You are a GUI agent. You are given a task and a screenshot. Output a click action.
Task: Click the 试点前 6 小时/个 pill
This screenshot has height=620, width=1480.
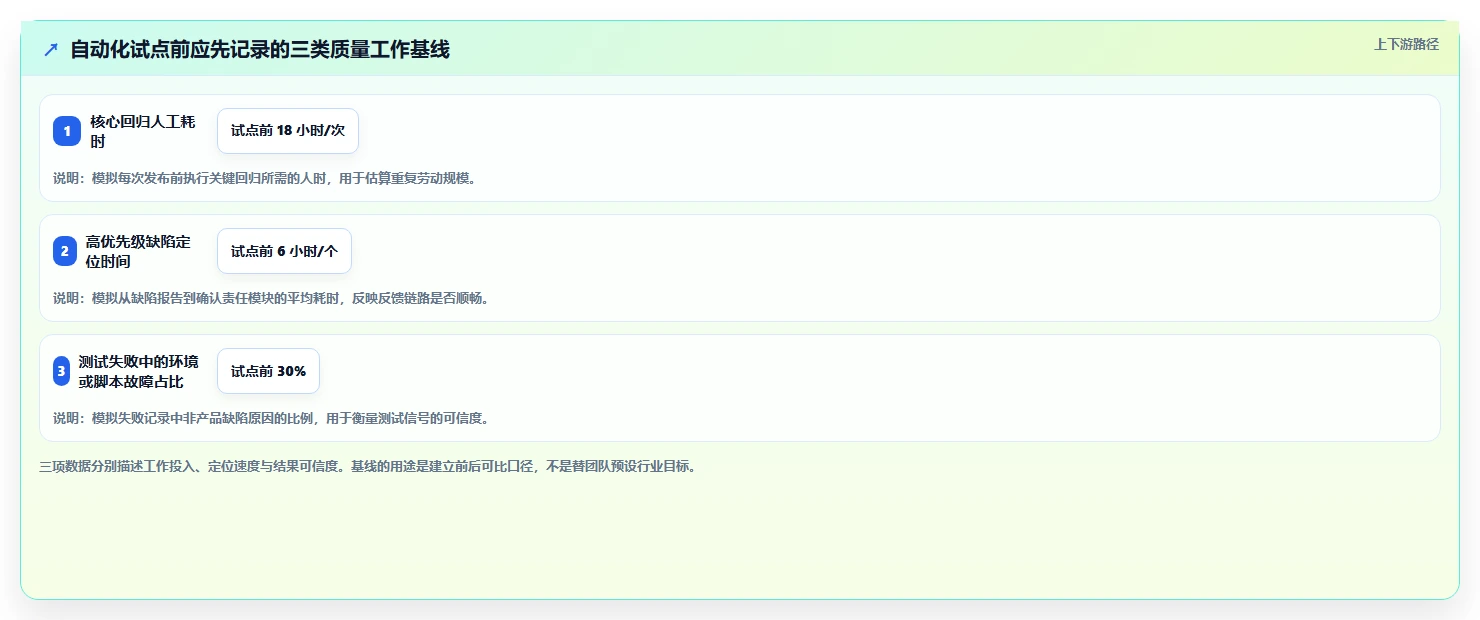pos(284,251)
